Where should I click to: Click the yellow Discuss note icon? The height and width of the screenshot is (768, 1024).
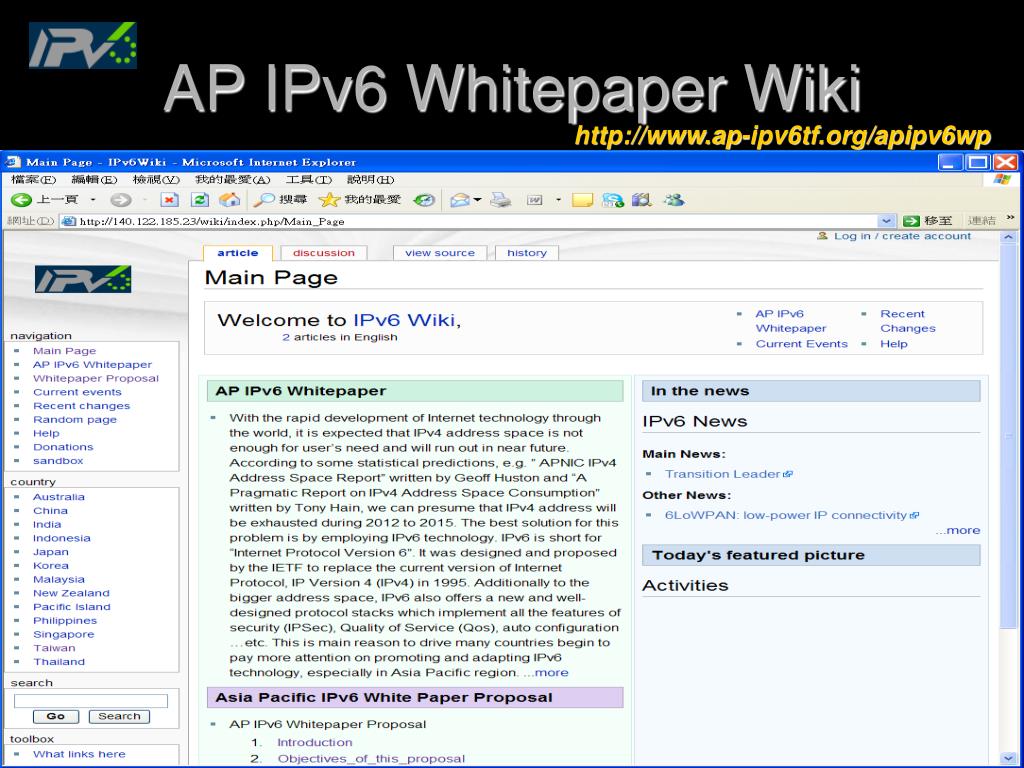tap(581, 200)
